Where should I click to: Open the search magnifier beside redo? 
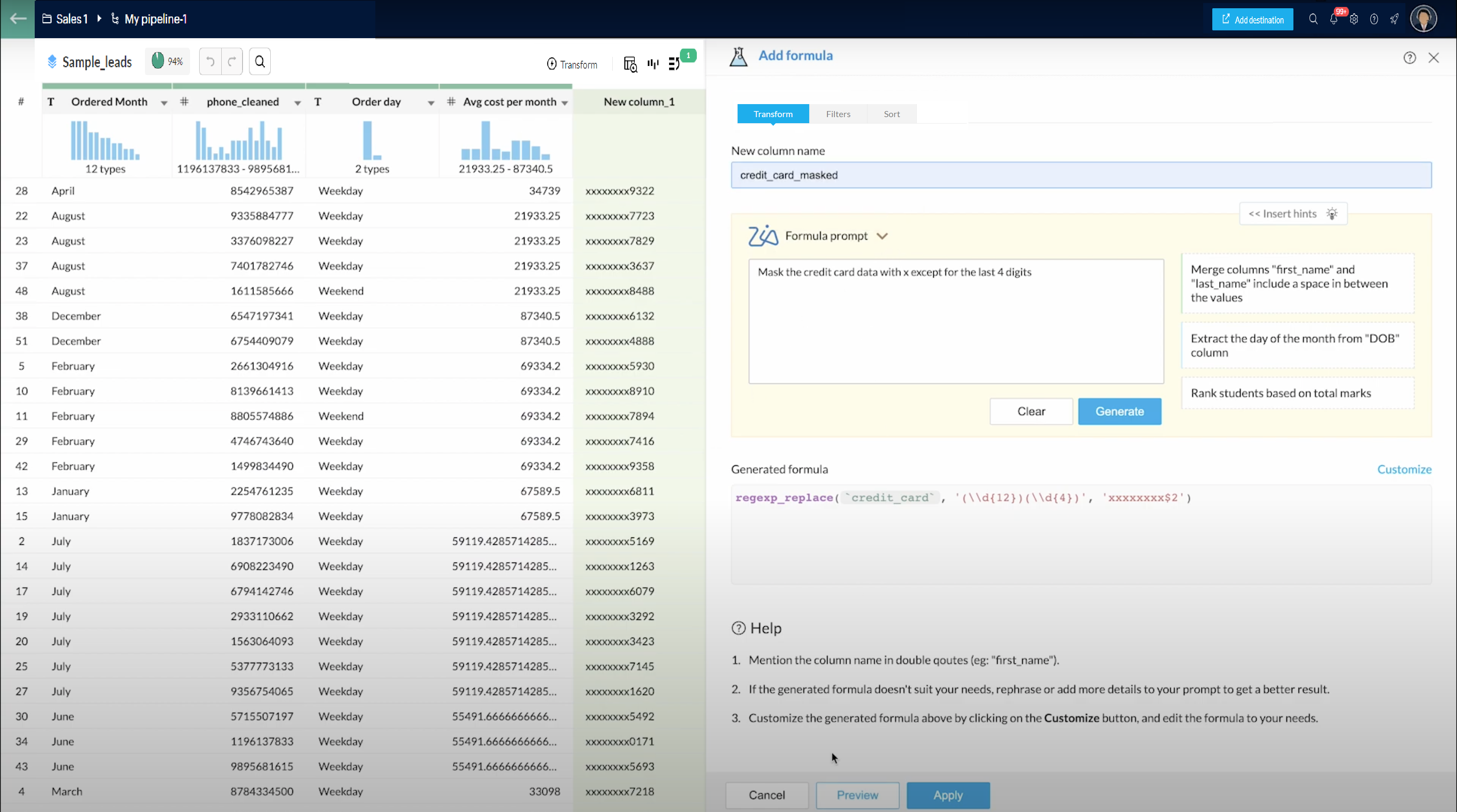coord(259,62)
